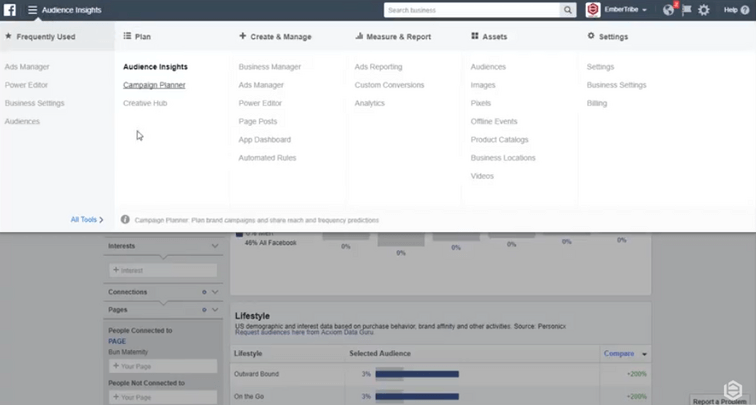Click the All Tools chevron link
This screenshot has width=756, height=405.
[101, 220]
